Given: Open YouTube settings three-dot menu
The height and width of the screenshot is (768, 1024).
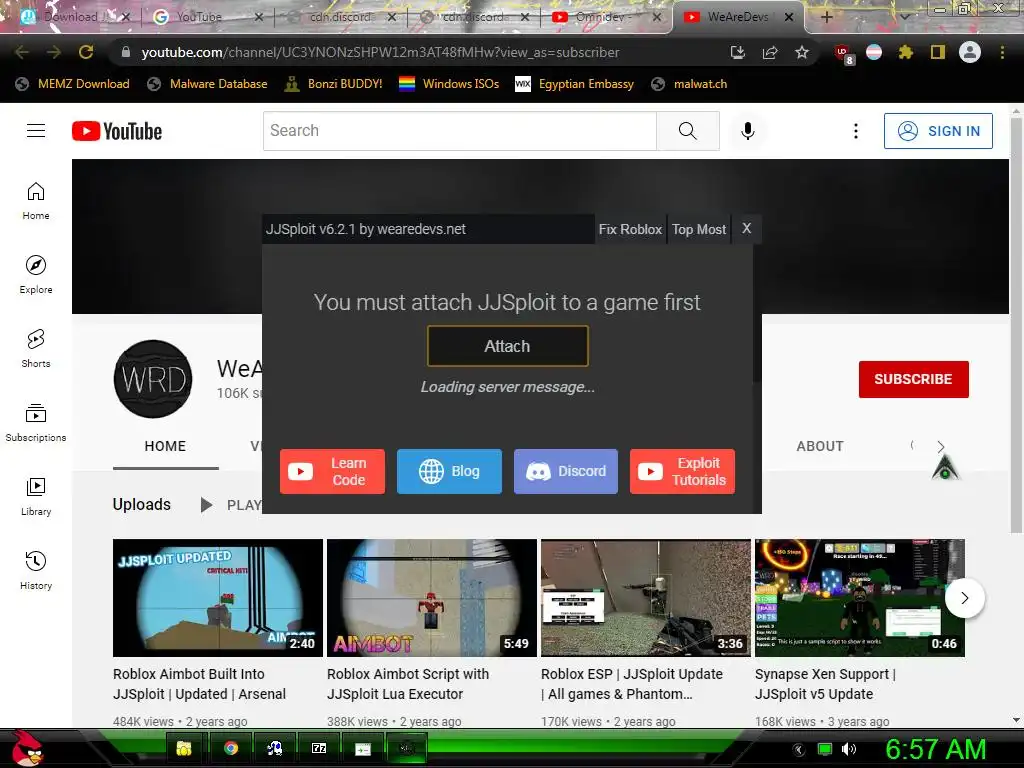Looking at the screenshot, I should pos(856,131).
